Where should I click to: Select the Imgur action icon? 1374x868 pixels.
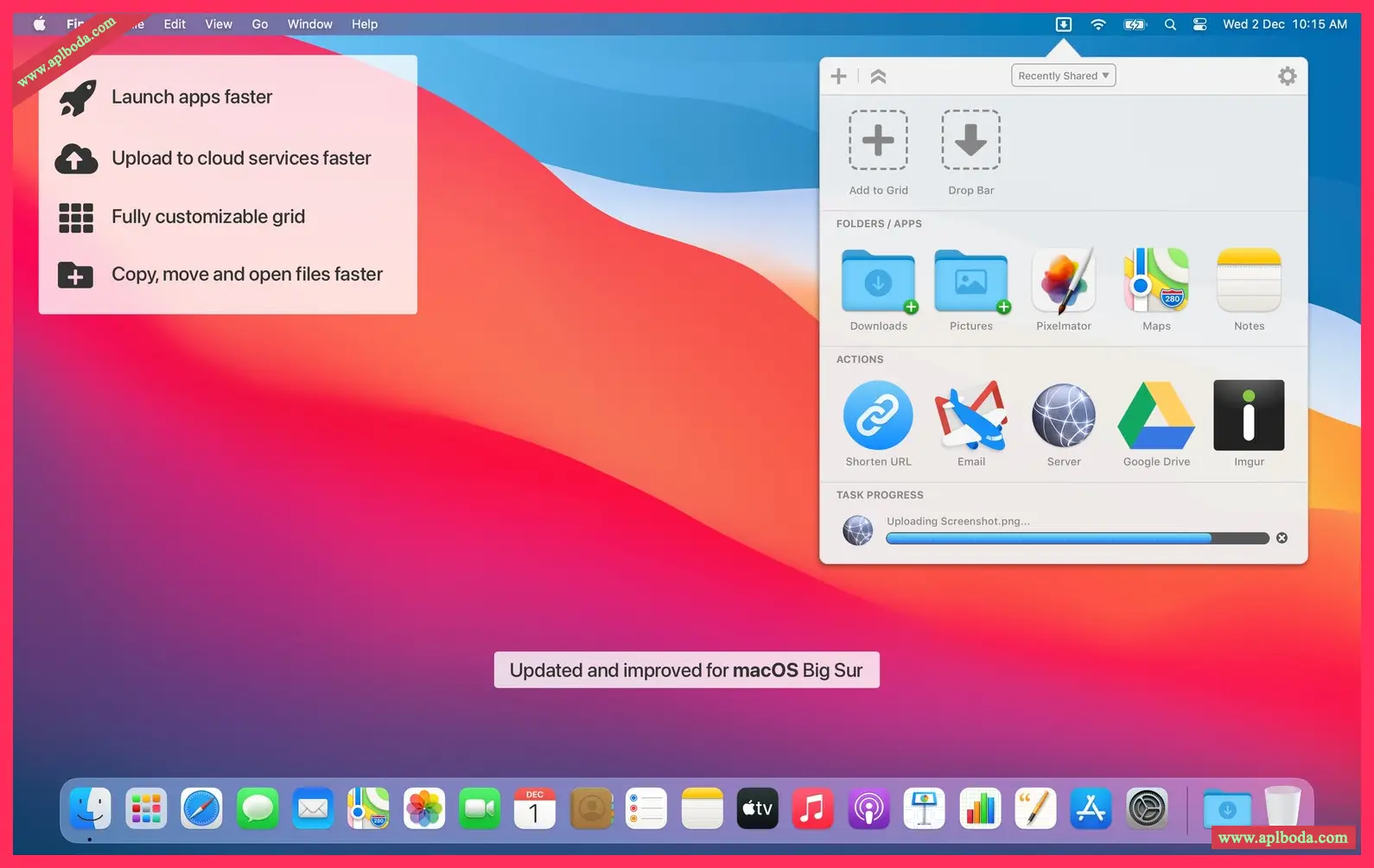tap(1249, 415)
